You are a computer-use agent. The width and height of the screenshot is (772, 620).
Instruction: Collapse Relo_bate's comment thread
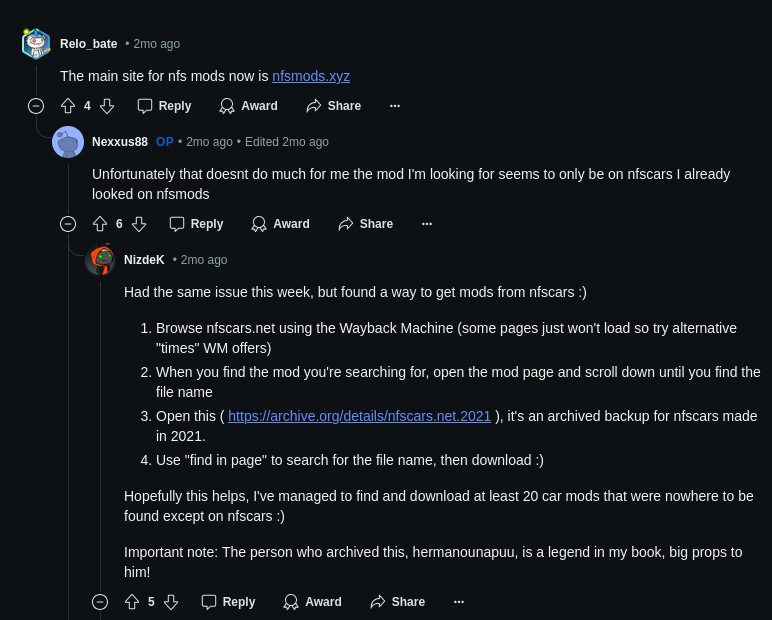36,106
